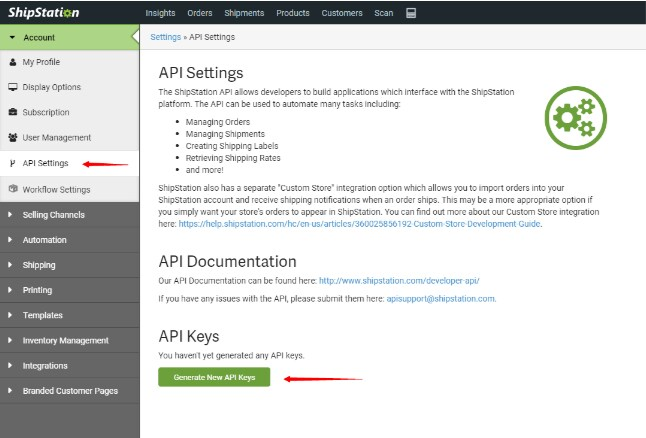Select My Profile in sidebar
Image resolution: width=646 pixels, height=438 pixels.
pos(70,62)
